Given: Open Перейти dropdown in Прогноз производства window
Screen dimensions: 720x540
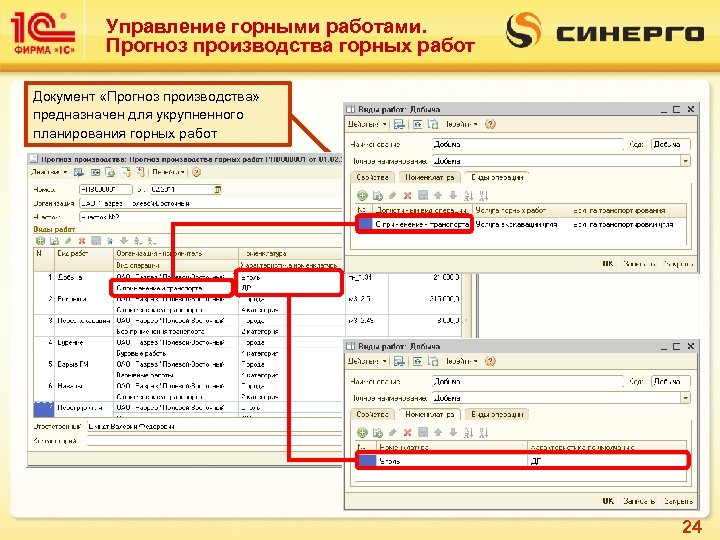Looking at the screenshot, I should 169,172.
